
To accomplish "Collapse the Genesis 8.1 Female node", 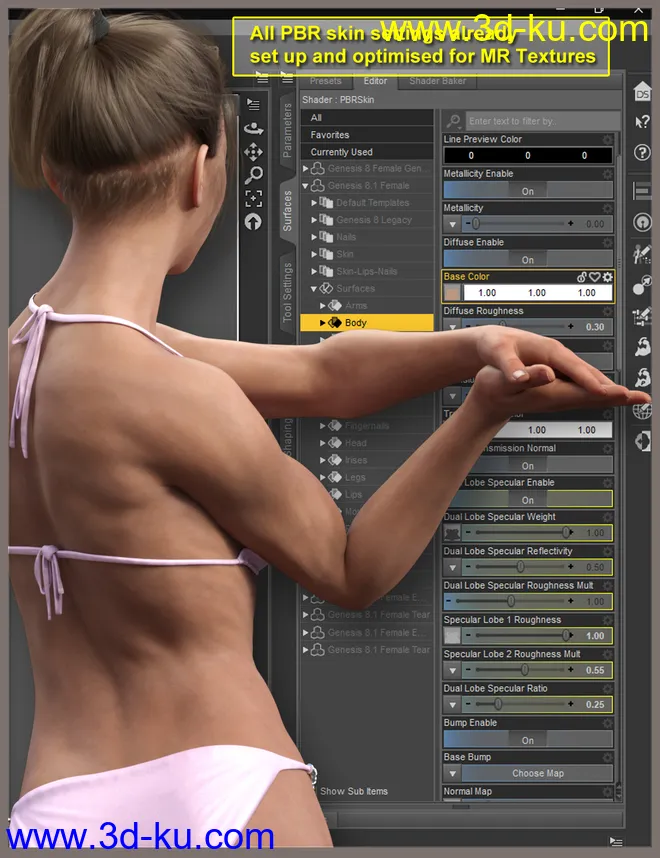I will click(x=306, y=186).
